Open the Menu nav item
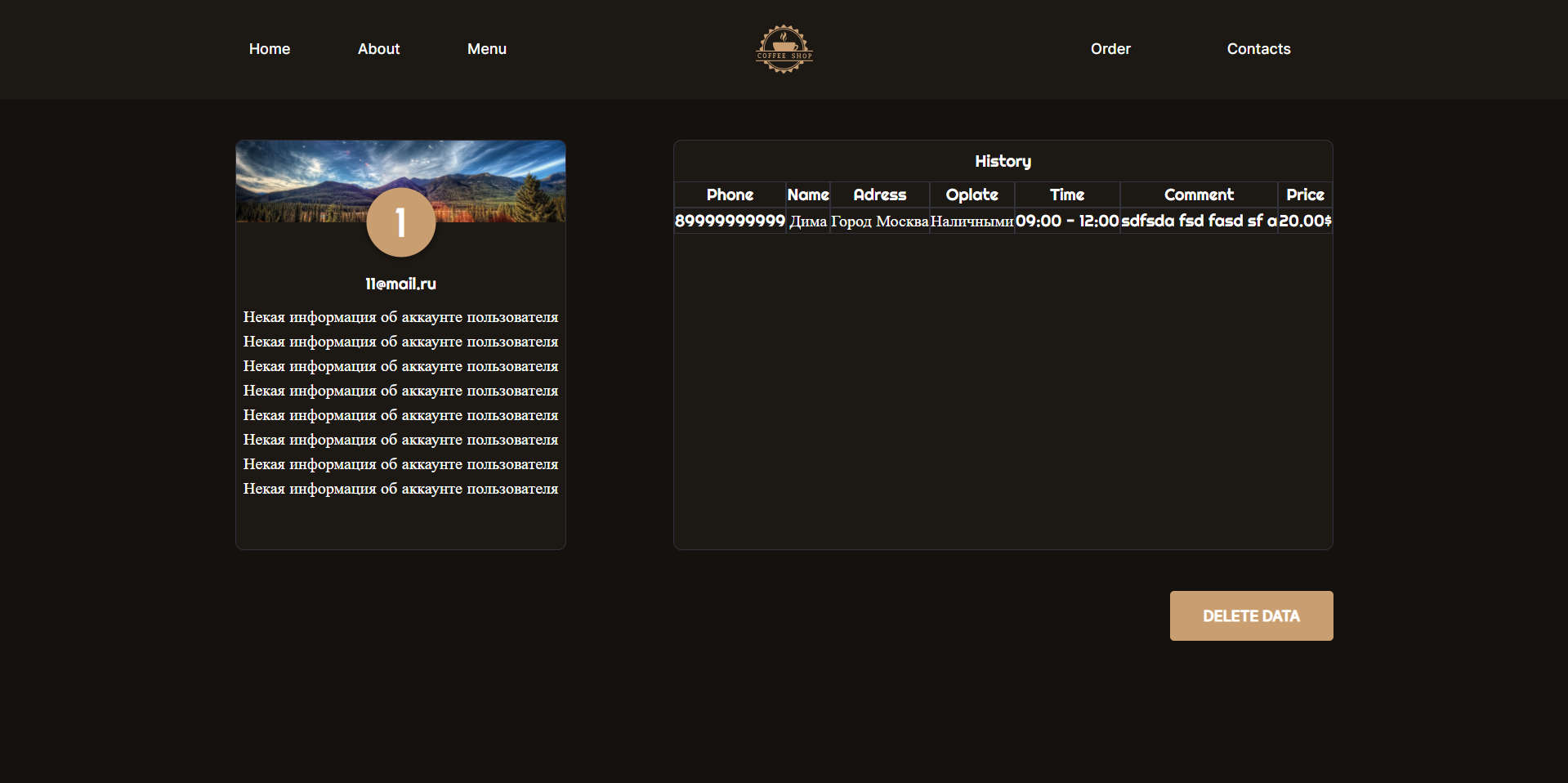The height and width of the screenshot is (783, 1568). coord(487,49)
